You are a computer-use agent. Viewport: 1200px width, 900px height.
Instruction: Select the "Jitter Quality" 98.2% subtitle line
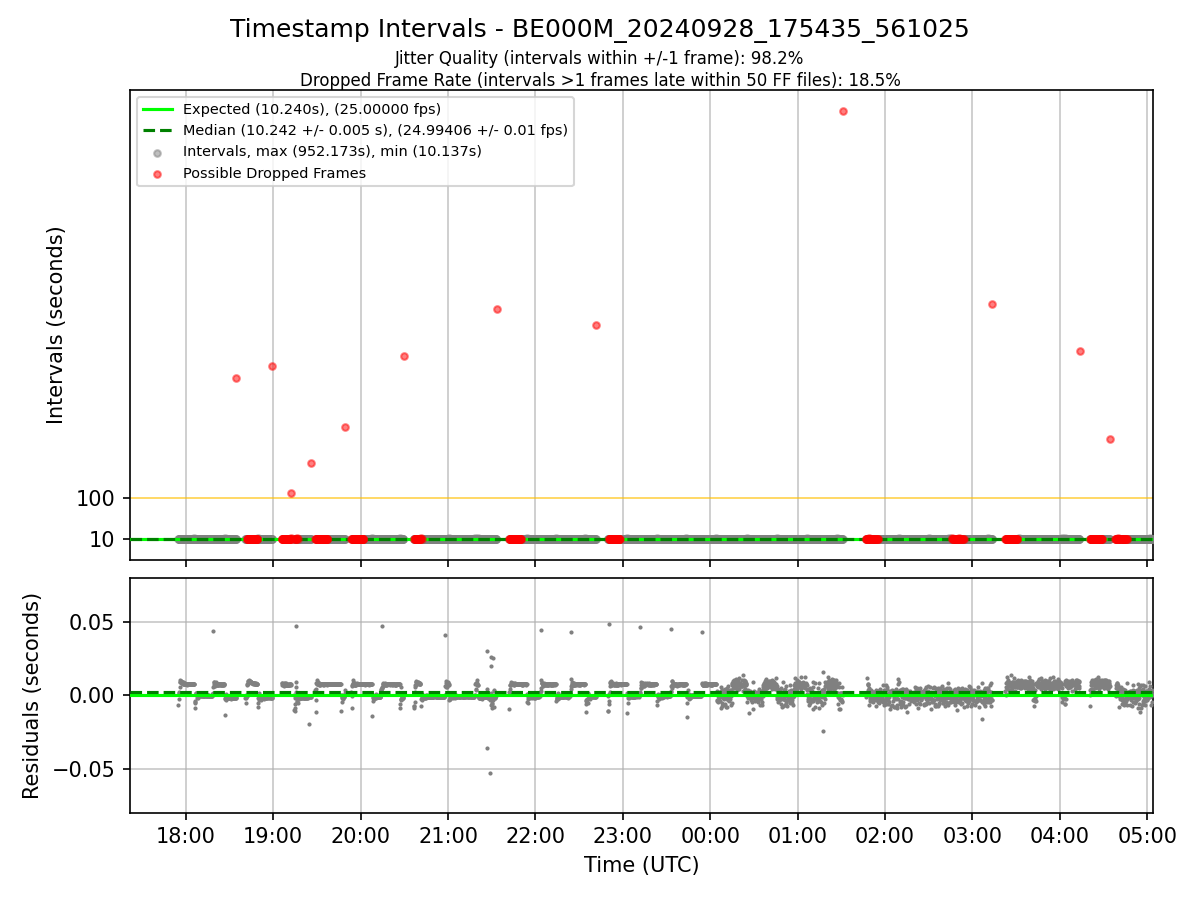tap(600, 58)
